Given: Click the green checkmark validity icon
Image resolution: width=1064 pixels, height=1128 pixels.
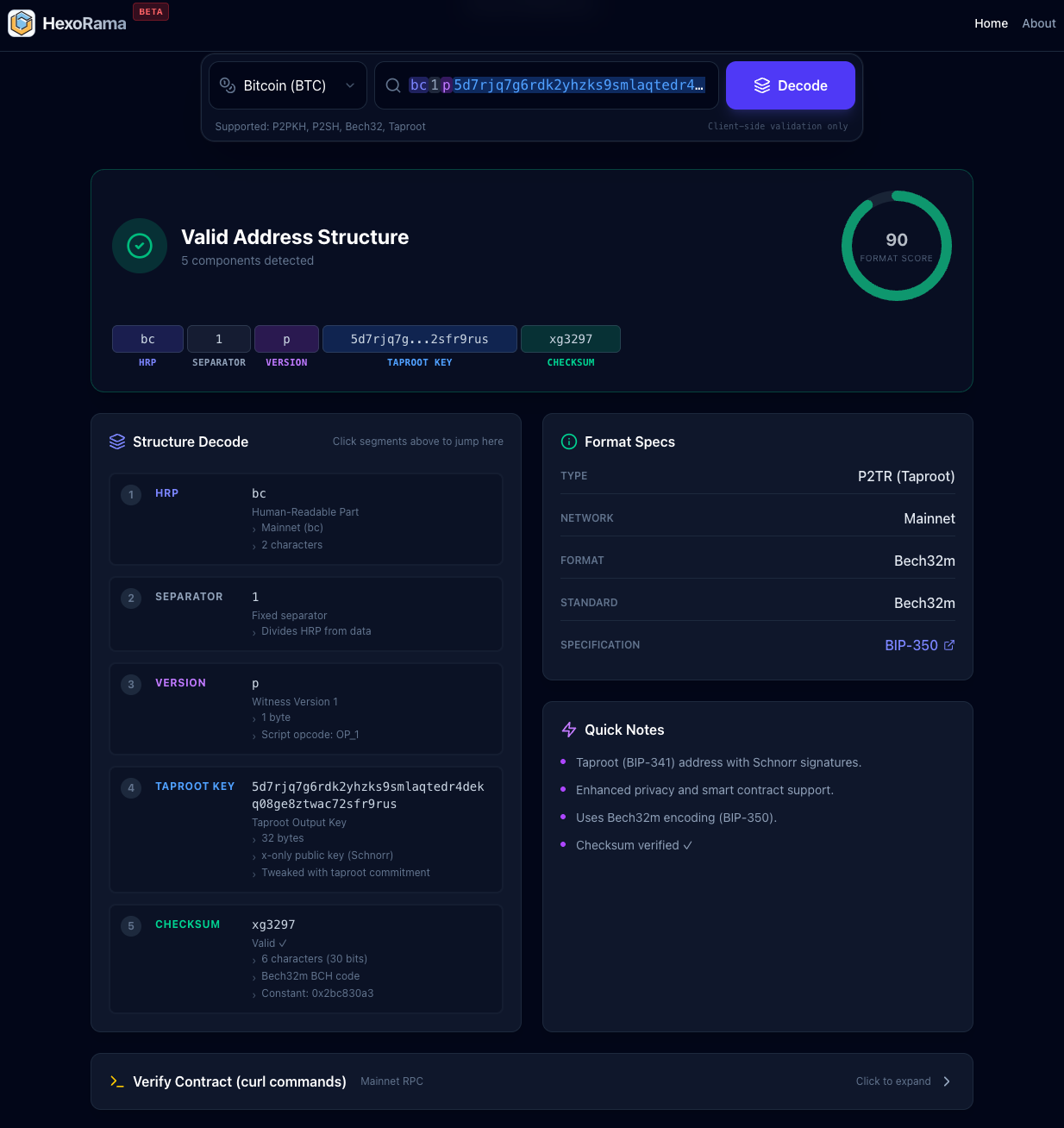Looking at the screenshot, I should (139, 246).
